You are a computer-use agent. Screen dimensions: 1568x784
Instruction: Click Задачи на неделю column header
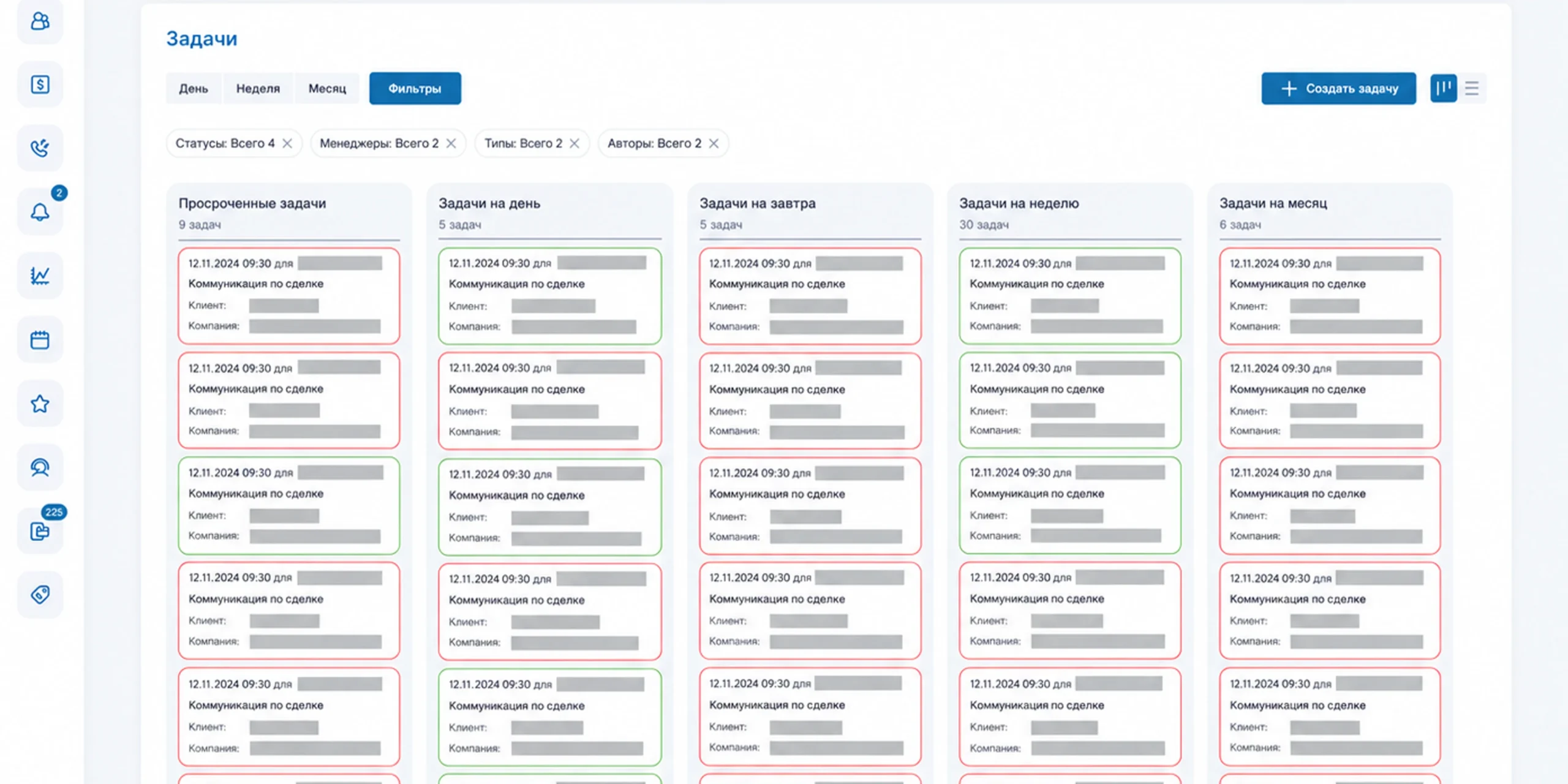[x=1019, y=203]
